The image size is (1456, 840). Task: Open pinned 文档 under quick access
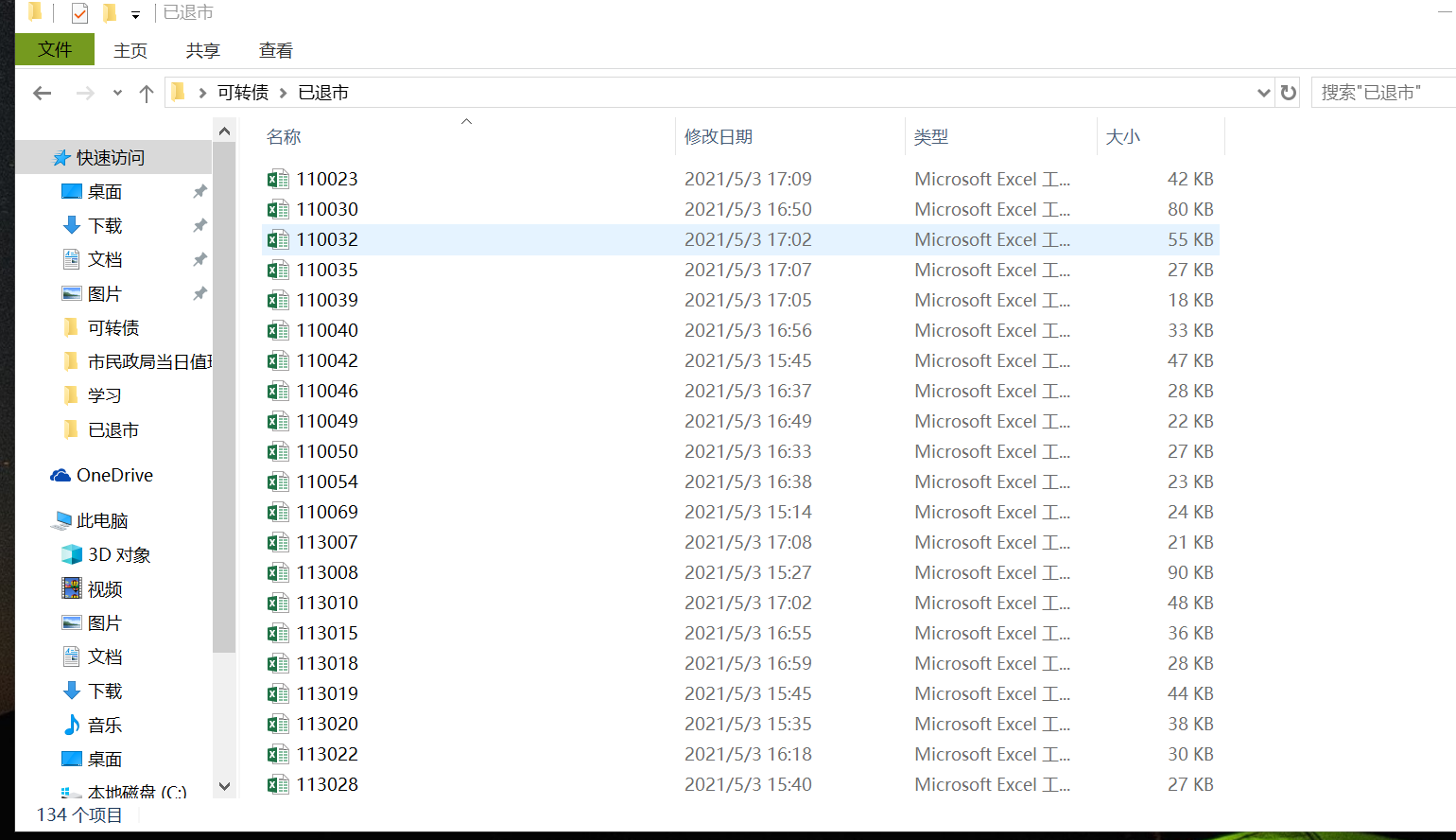click(104, 260)
